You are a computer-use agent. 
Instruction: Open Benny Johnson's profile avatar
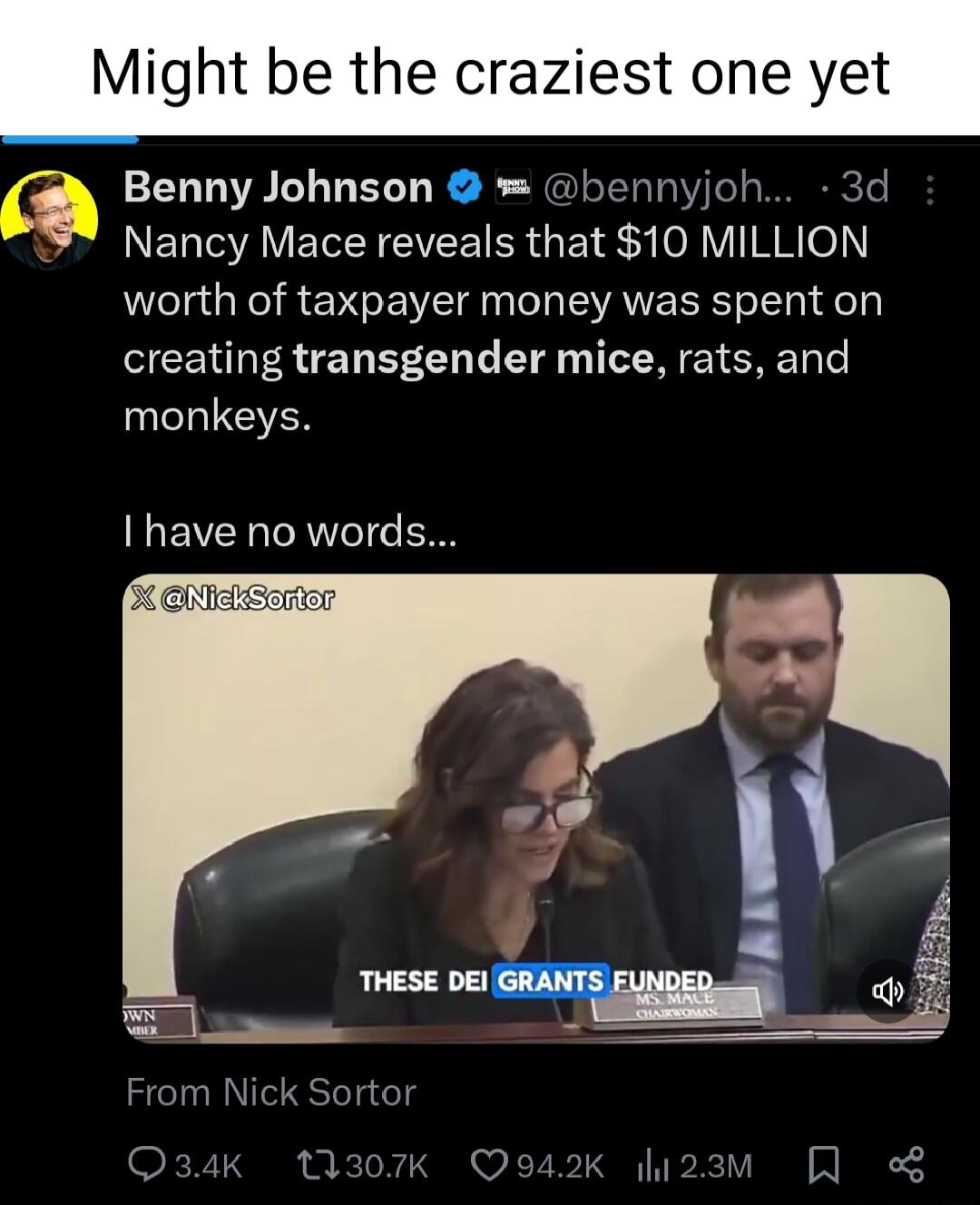(49, 219)
